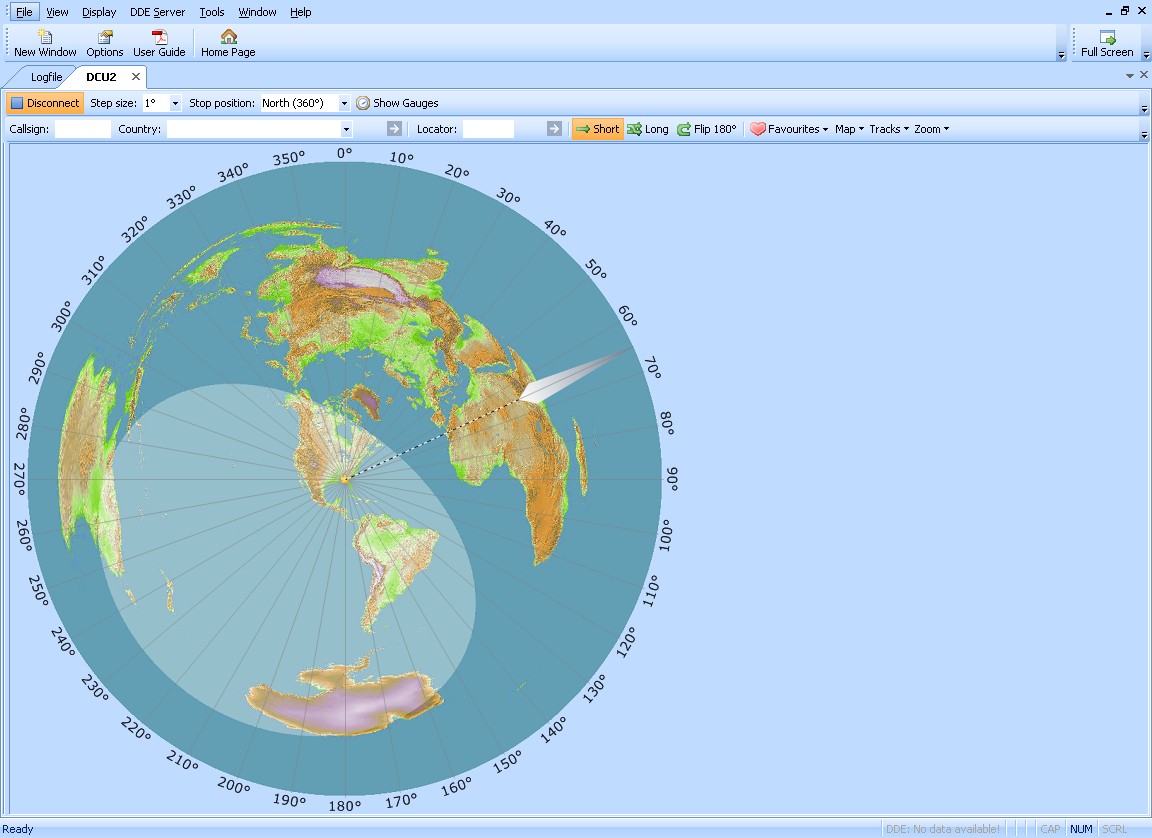Enable Short path mode
The width and height of the screenshot is (1152, 838).
[597, 129]
